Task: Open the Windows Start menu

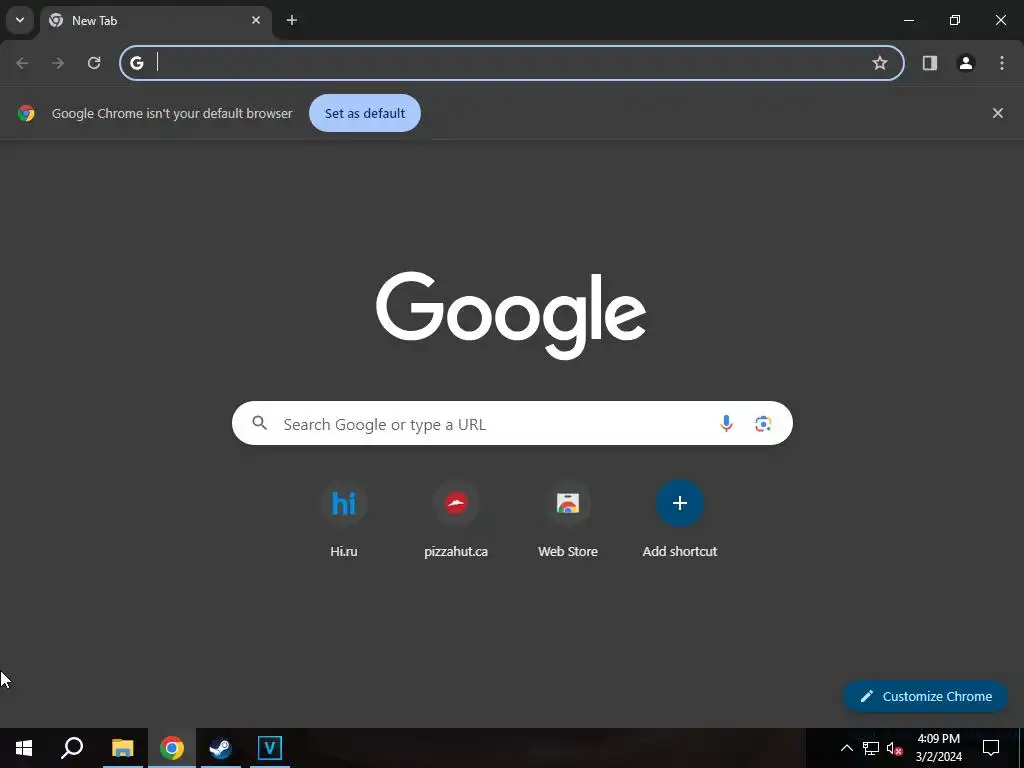Action: point(24,748)
